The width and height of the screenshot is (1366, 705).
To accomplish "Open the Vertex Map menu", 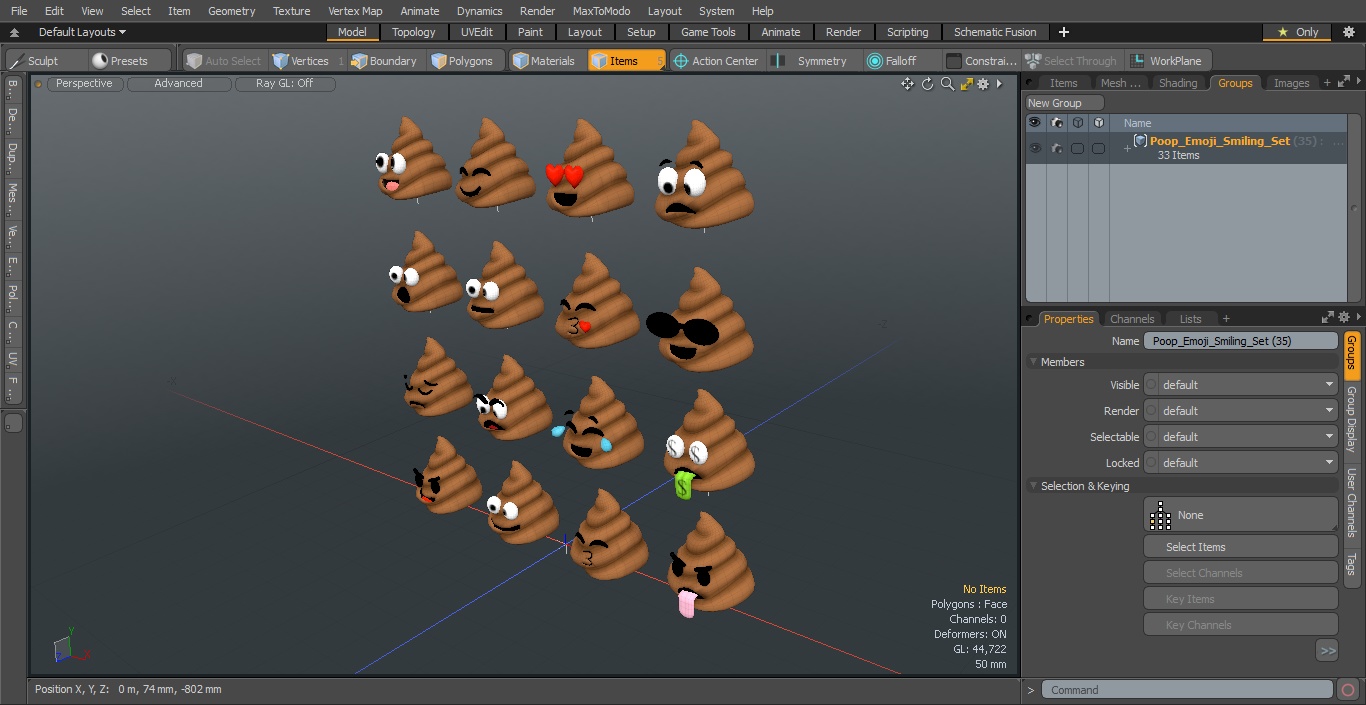I will [355, 11].
